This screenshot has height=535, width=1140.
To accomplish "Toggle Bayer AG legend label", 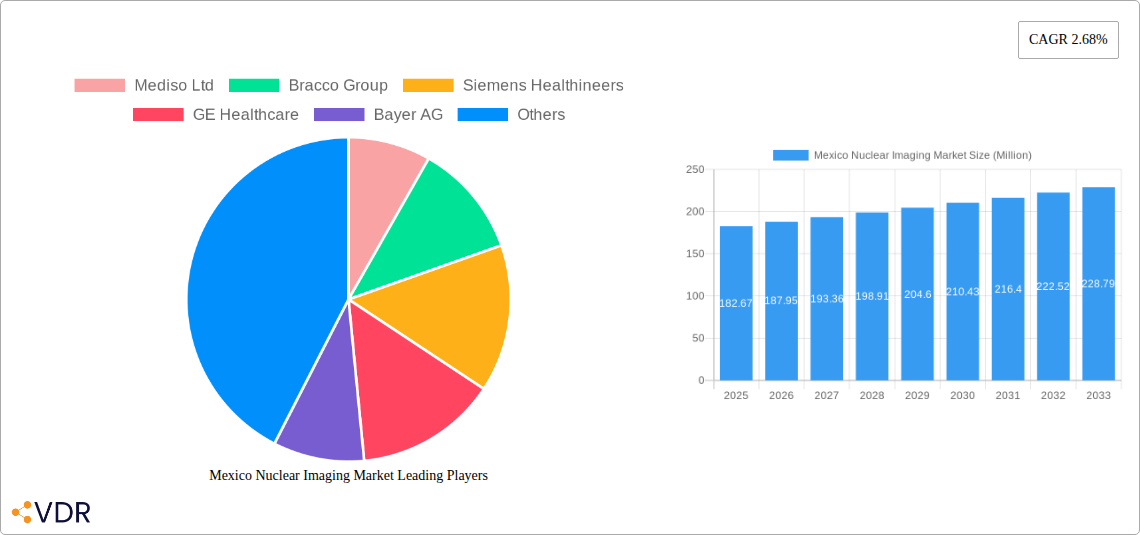I will coord(408,115).
